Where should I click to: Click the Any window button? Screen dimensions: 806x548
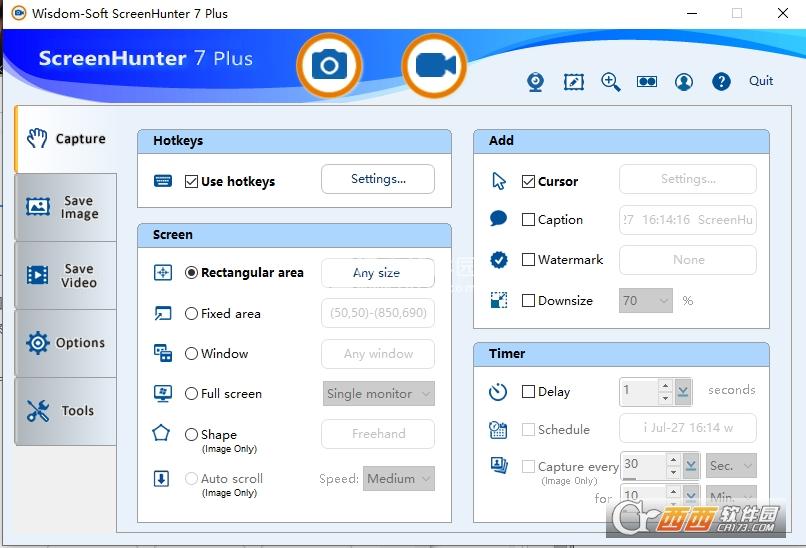[378, 354]
